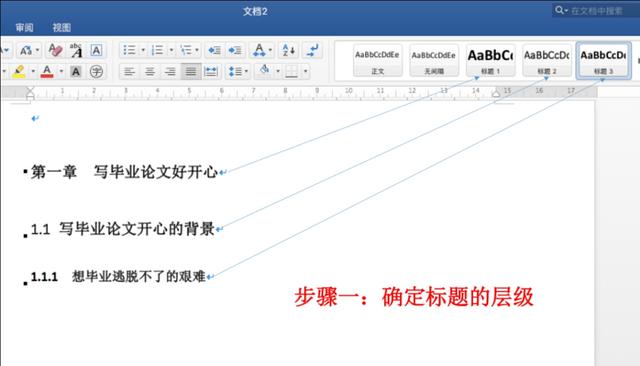Image resolution: width=640 pixels, height=366 pixels.
Task: Apply the 标题 2 style
Action: (547, 60)
